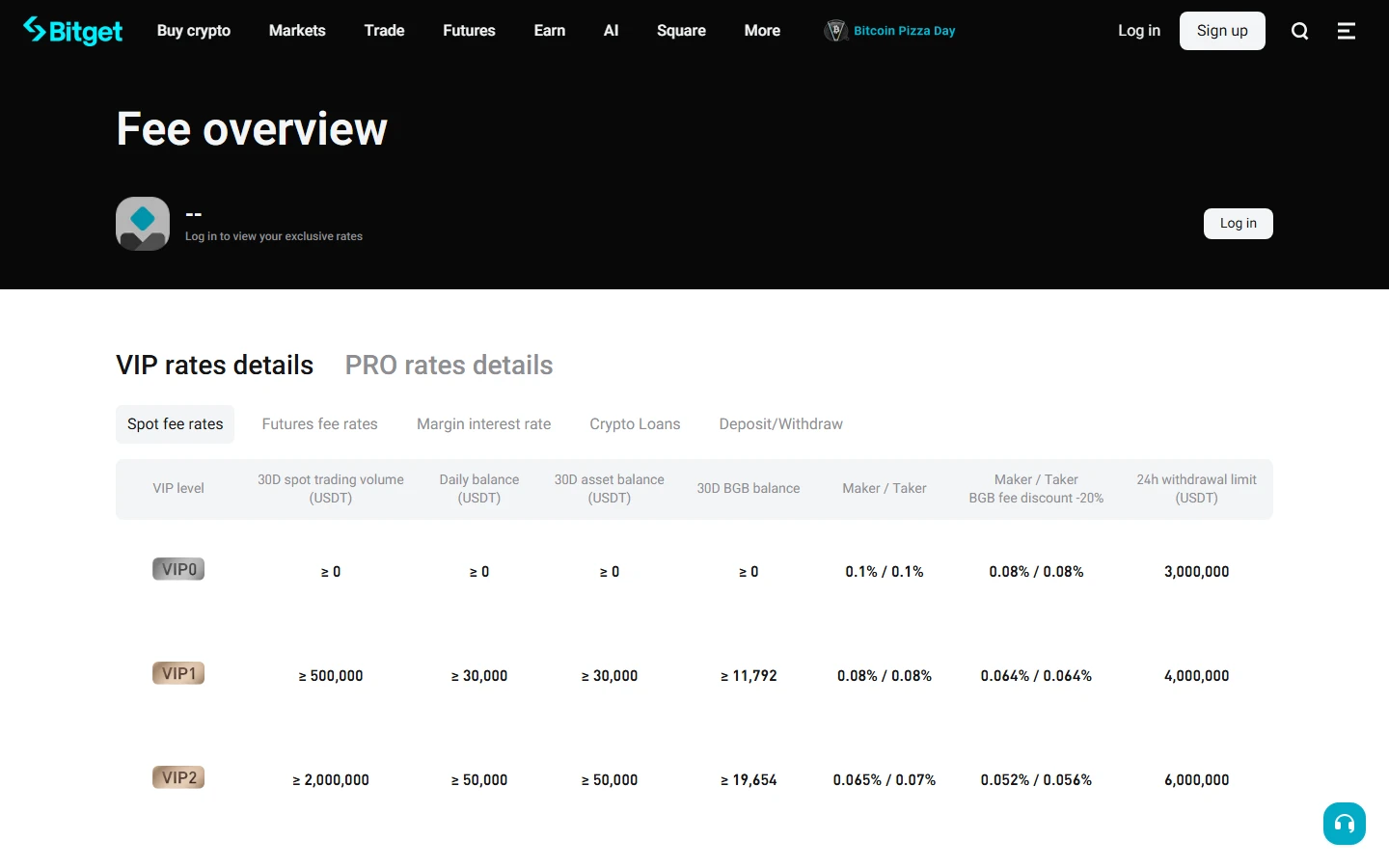The height and width of the screenshot is (868, 1389).
Task: Open the Futures menu
Action: (469, 31)
